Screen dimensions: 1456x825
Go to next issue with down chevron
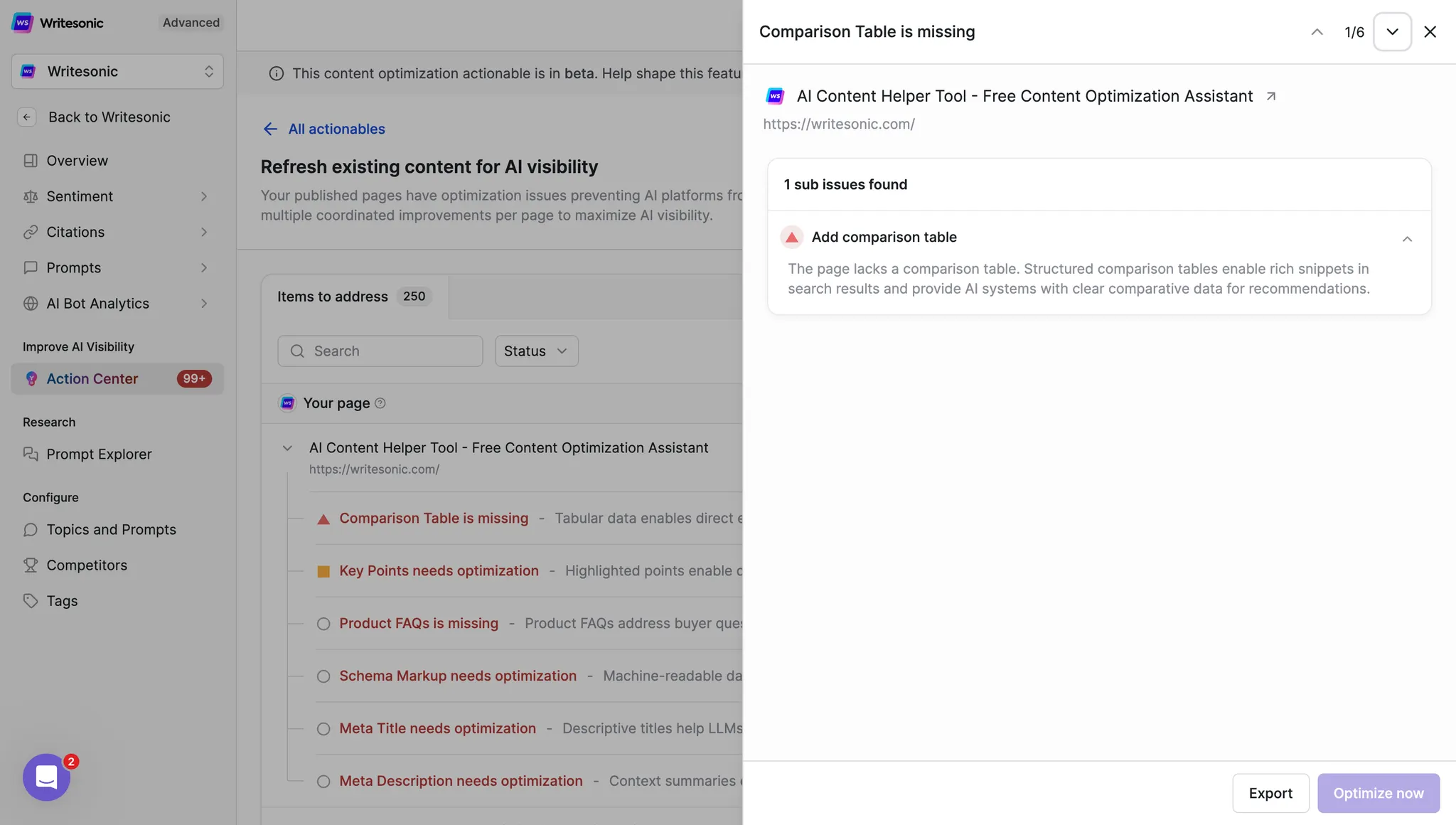tap(1392, 32)
